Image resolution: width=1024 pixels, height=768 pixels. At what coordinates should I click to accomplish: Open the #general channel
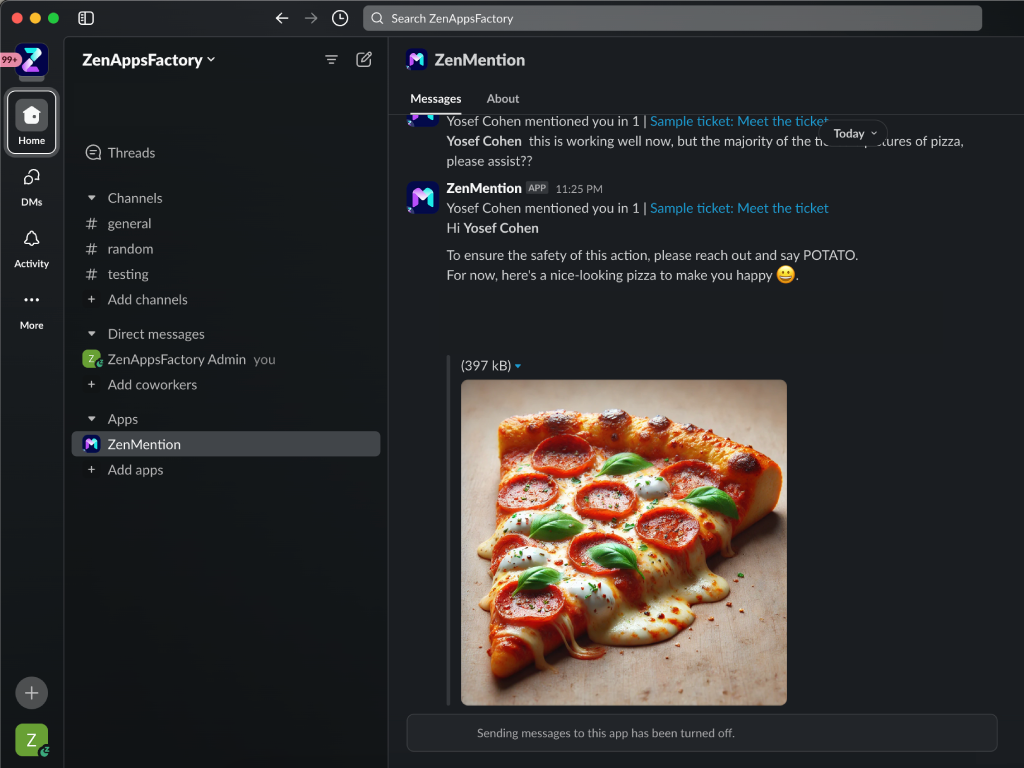click(129, 224)
